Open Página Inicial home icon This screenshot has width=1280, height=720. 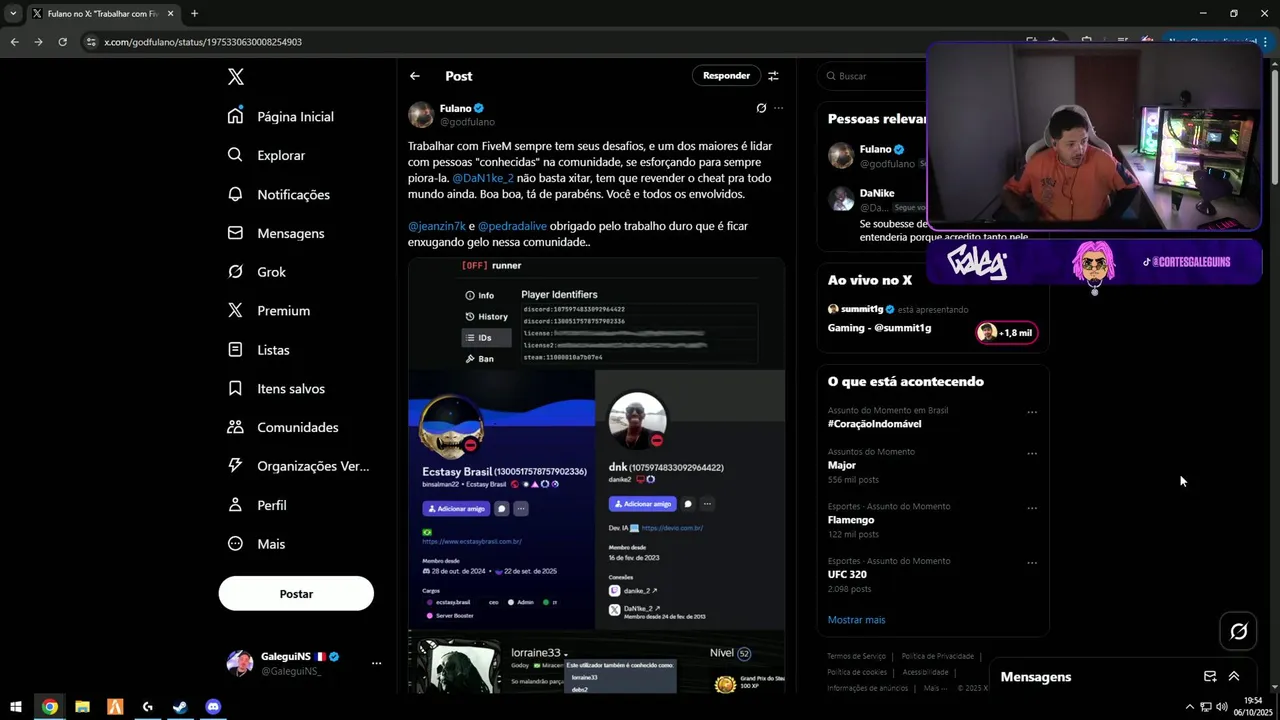click(x=235, y=116)
